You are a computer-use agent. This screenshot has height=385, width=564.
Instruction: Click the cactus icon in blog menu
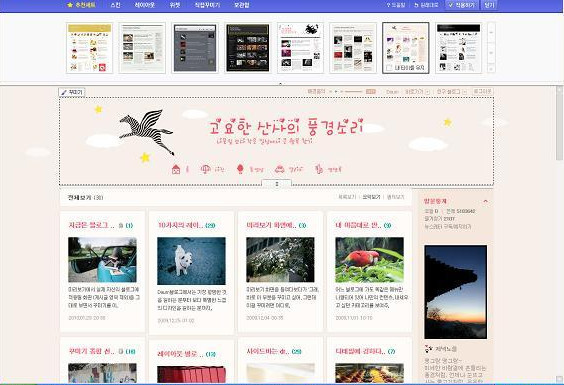click(x=319, y=169)
